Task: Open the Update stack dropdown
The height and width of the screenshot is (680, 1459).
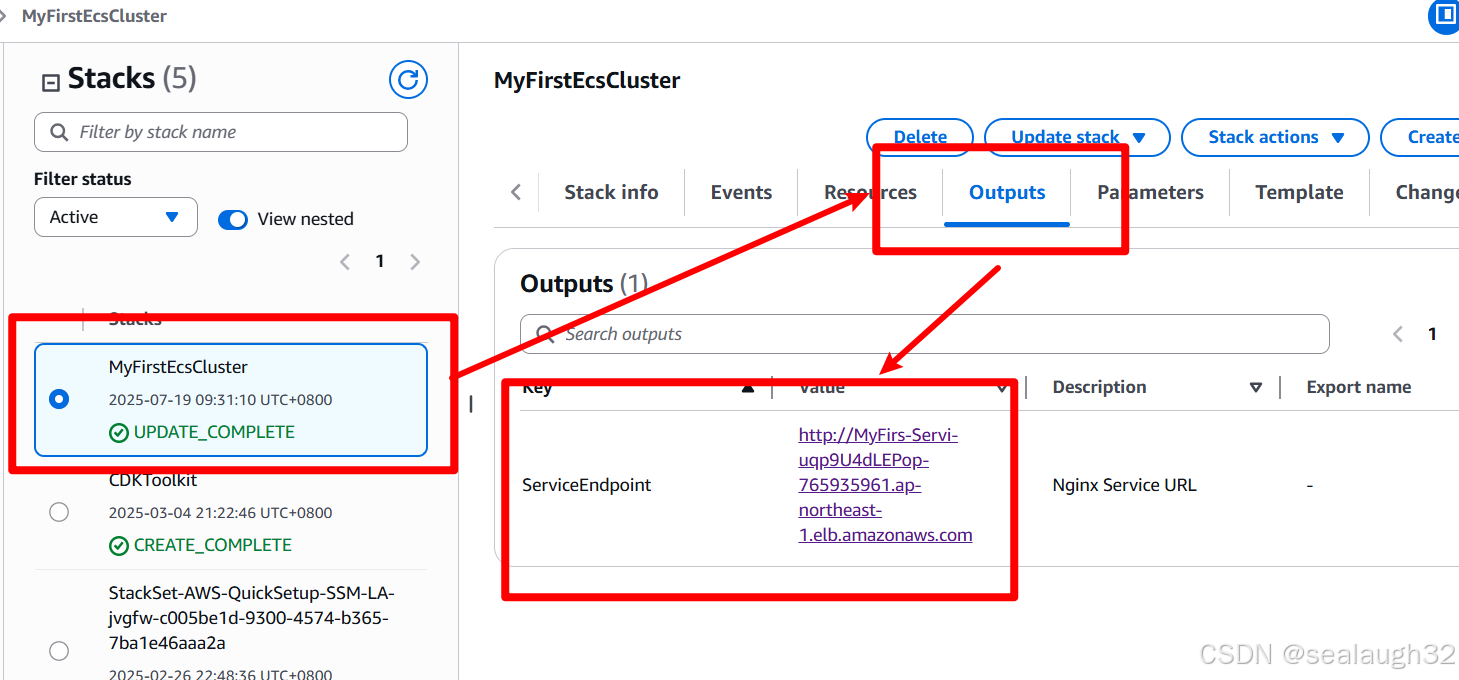Action: (1077, 137)
